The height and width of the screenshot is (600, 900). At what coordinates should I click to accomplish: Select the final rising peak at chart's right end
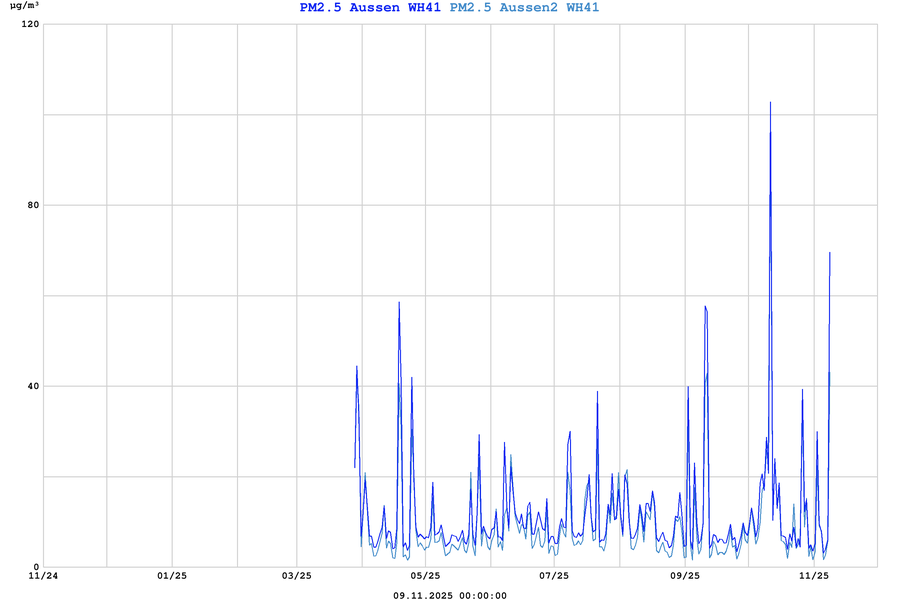point(830,254)
